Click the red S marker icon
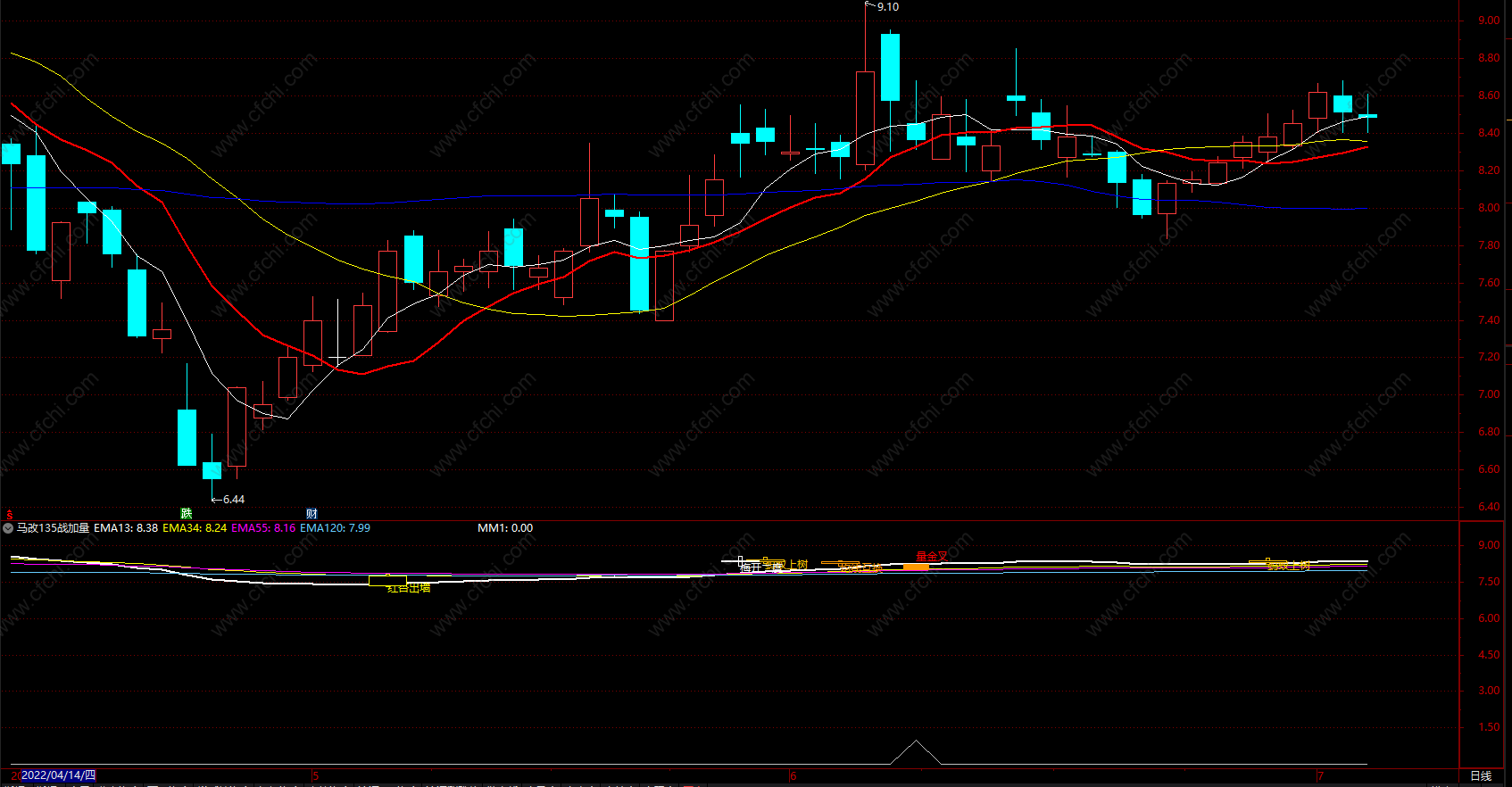 coord(10,515)
